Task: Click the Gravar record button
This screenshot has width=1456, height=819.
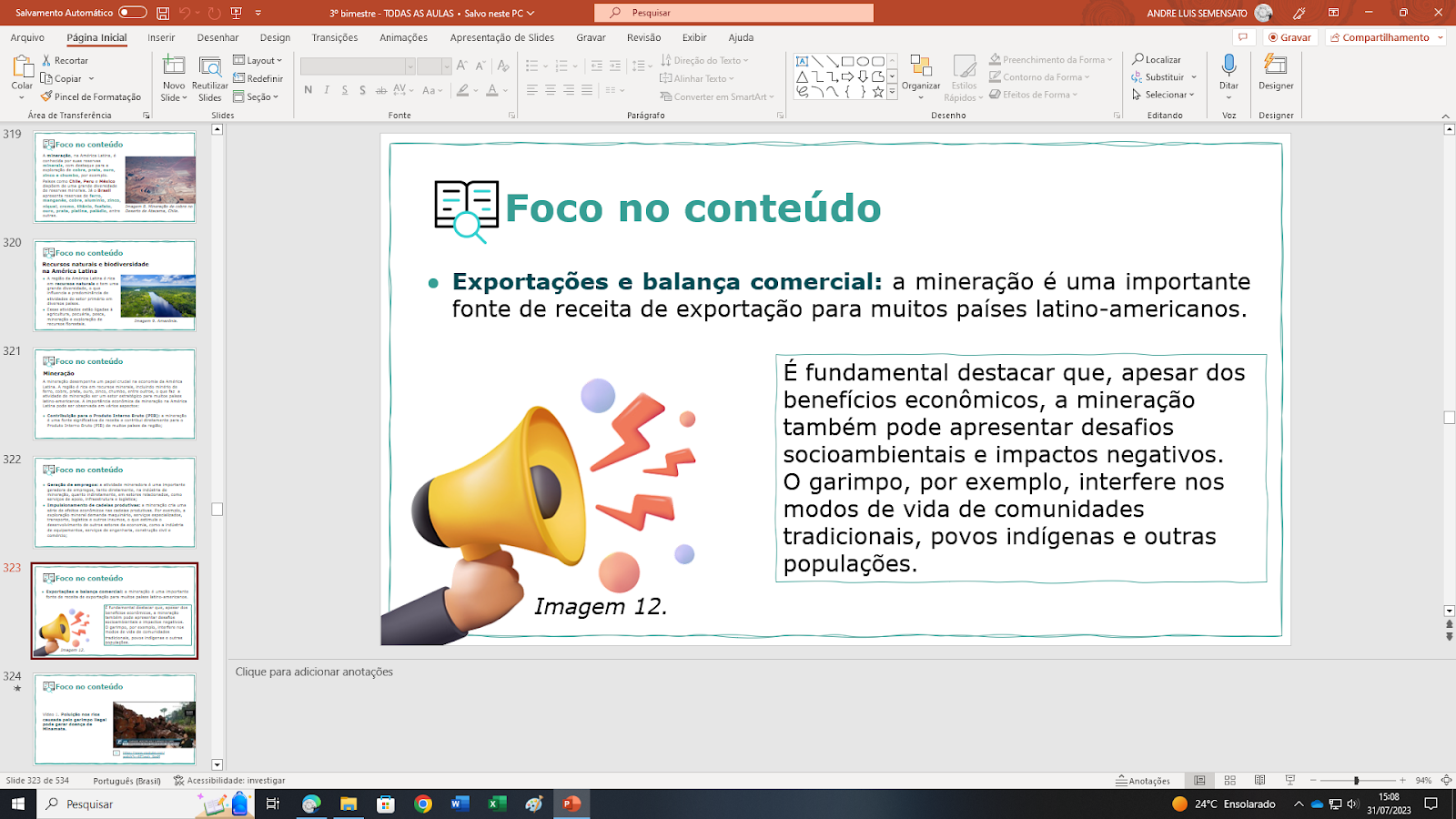Action: click(1290, 37)
